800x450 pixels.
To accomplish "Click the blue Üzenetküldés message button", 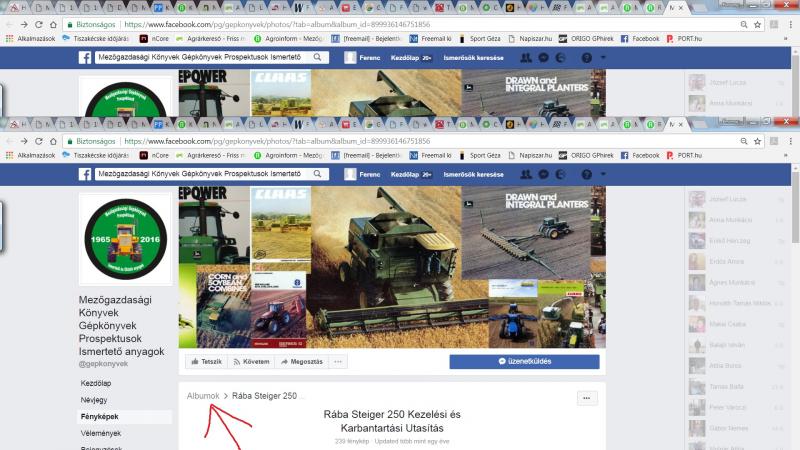I will [524, 361].
